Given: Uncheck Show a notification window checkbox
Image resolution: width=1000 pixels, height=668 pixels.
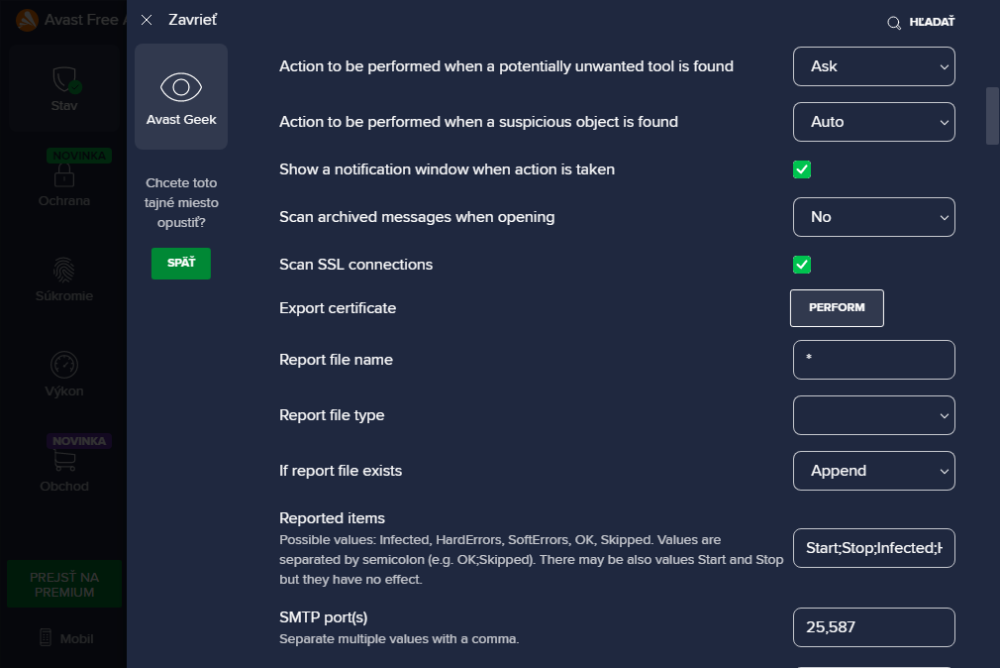Looking at the screenshot, I should point(802,169).
